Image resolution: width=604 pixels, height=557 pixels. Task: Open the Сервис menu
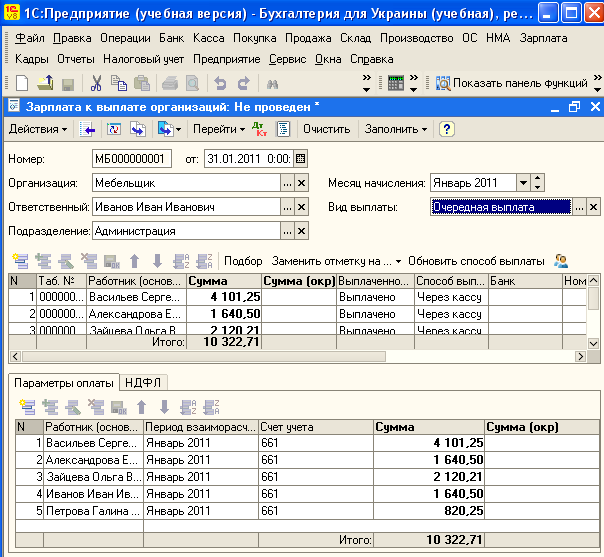pyautogui.click(x=287, y=59)
